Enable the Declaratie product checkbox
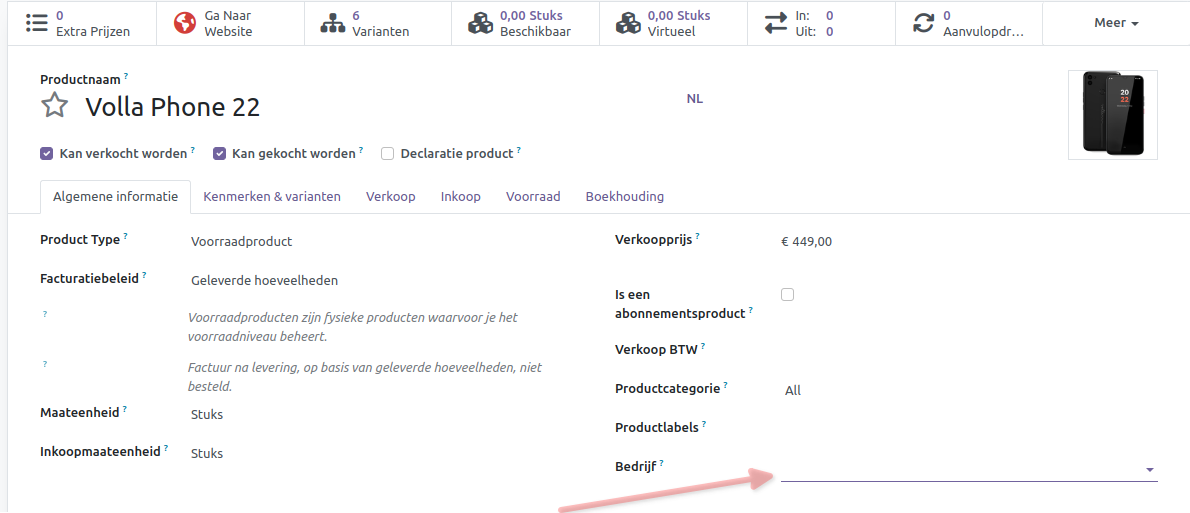The width and height of the screenshot is (1190, 513). click(x=387, y=154)
